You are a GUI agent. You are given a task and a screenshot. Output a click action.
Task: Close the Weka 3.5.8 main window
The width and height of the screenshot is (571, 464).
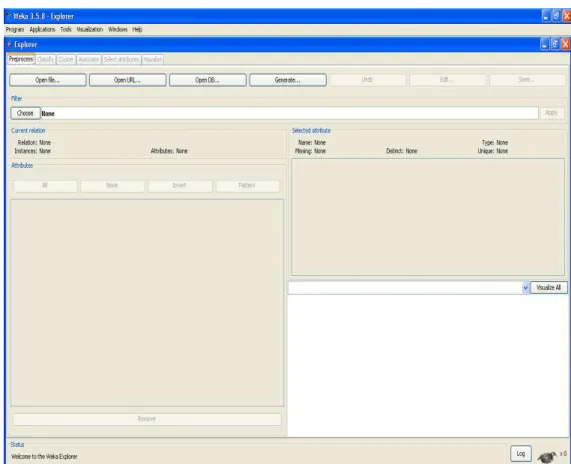click(567, 16)
